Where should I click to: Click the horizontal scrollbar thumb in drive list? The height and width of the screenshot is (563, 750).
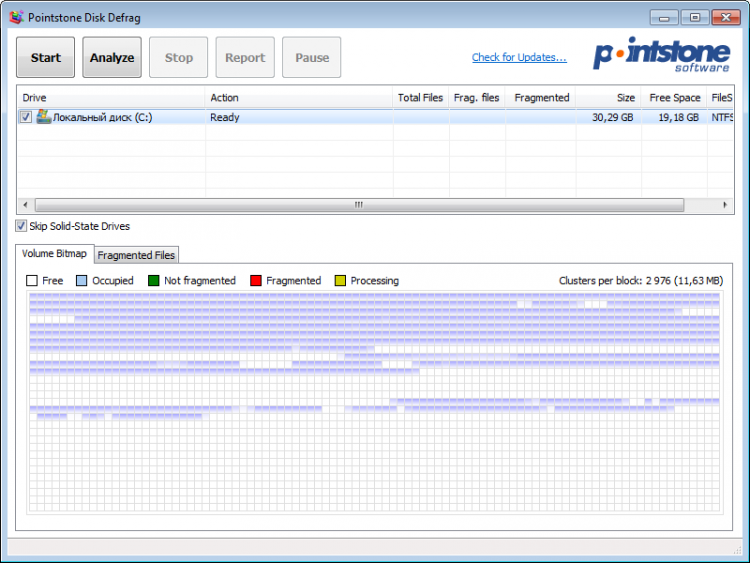click(x=359, y=205)
